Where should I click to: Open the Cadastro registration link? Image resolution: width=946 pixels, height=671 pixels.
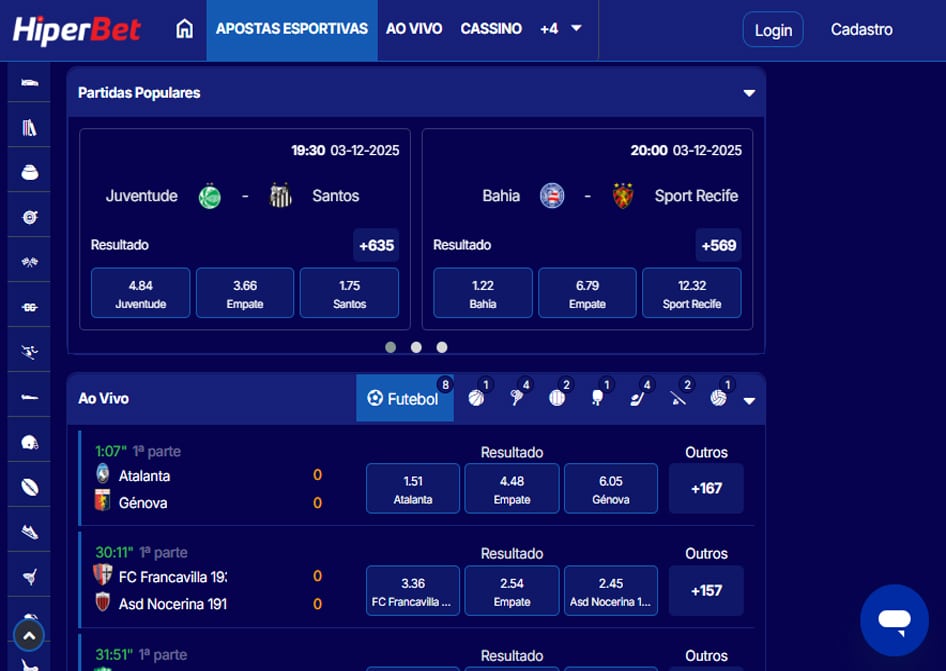click(x=861, y=29)
